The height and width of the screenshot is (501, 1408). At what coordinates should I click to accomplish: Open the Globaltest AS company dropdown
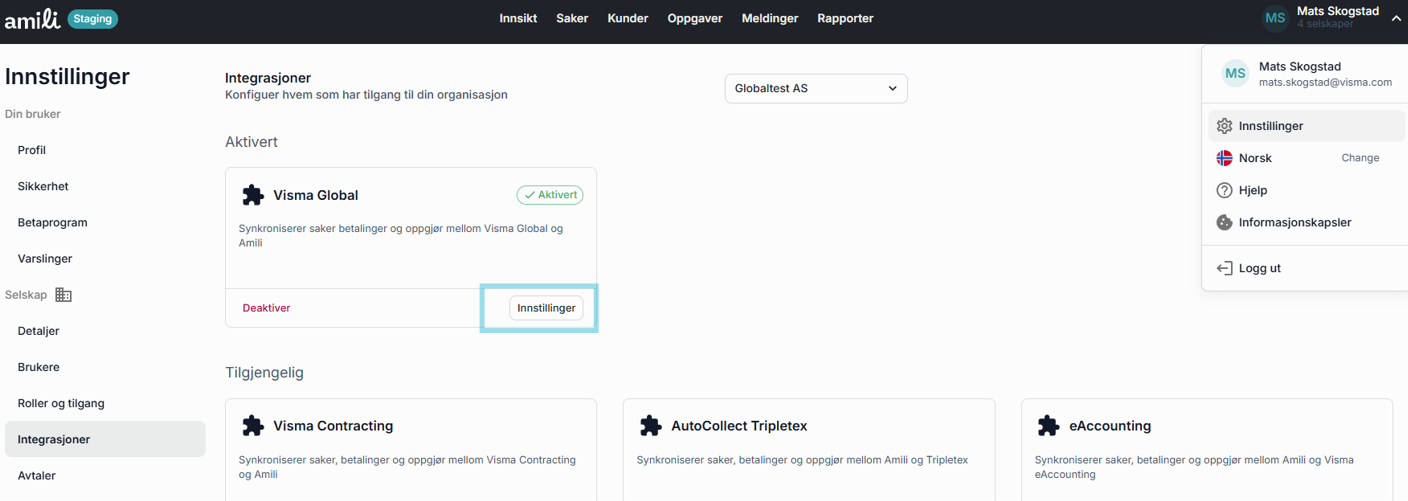point(816,88)
